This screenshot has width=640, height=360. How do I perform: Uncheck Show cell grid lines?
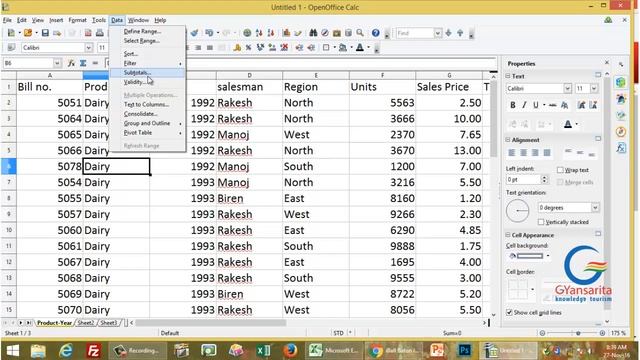coord(509,313)
